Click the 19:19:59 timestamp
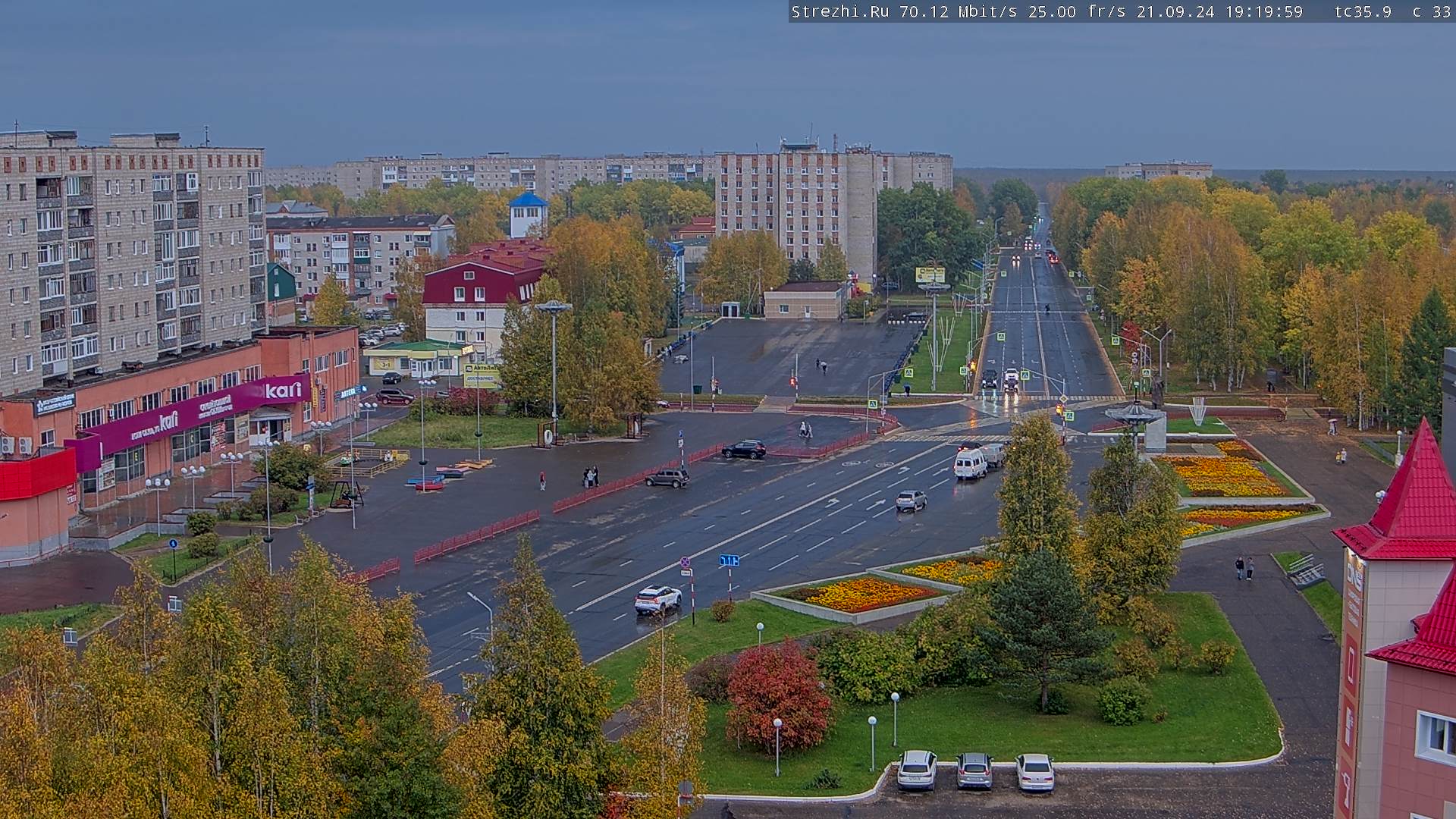 (1264, 11)
